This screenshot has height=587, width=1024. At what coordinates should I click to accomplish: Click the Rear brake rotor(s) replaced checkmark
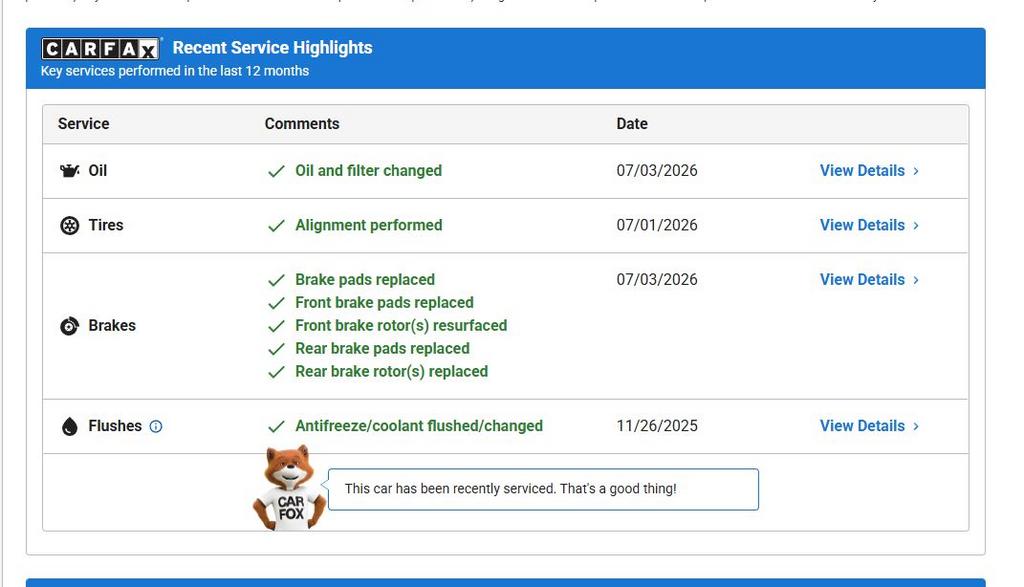click(x=276, y=372)
